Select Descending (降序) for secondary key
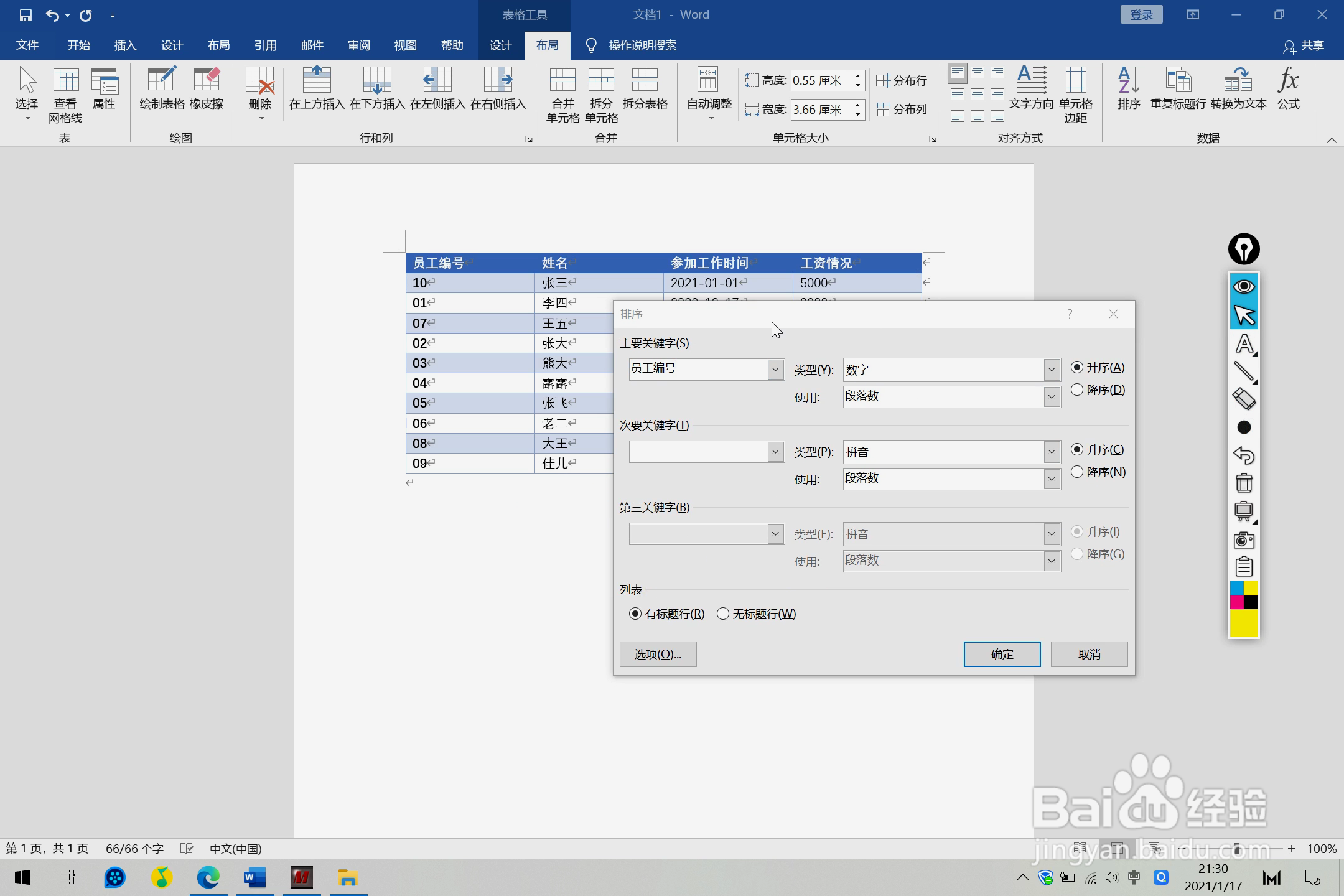This screenshot has height=896, width=1344. click(x=1077, y=472)
